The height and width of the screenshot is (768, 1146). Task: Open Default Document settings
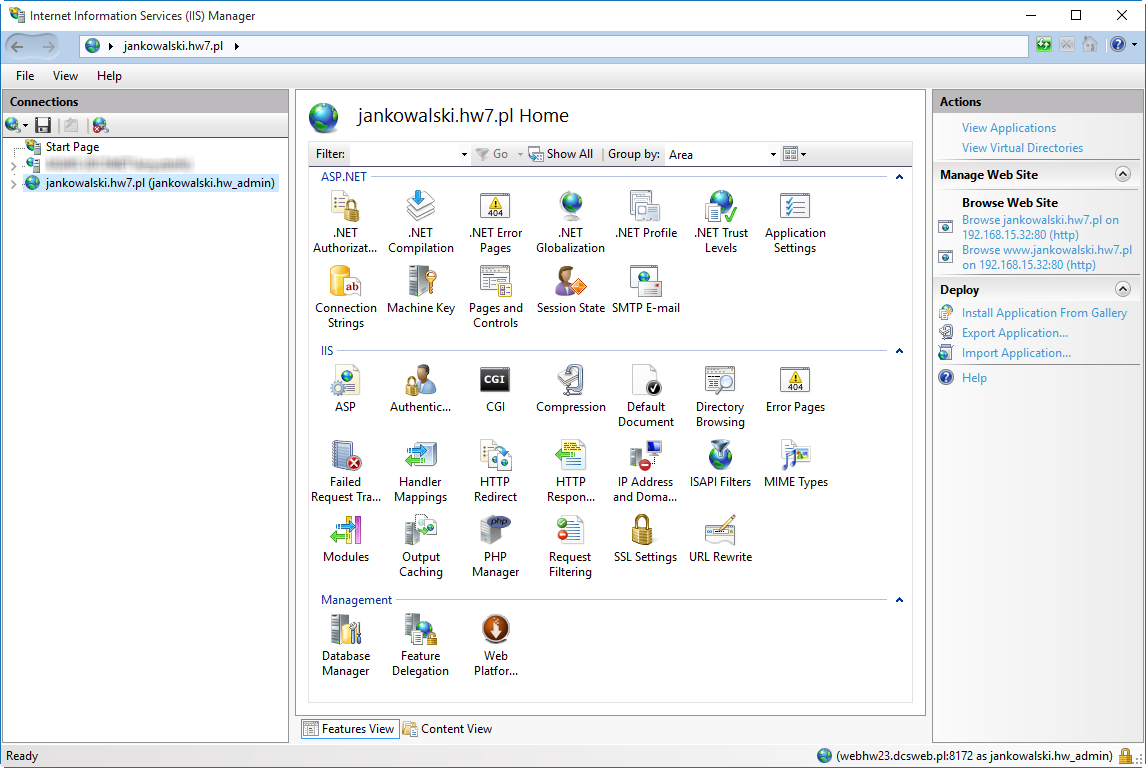(645, 395)
